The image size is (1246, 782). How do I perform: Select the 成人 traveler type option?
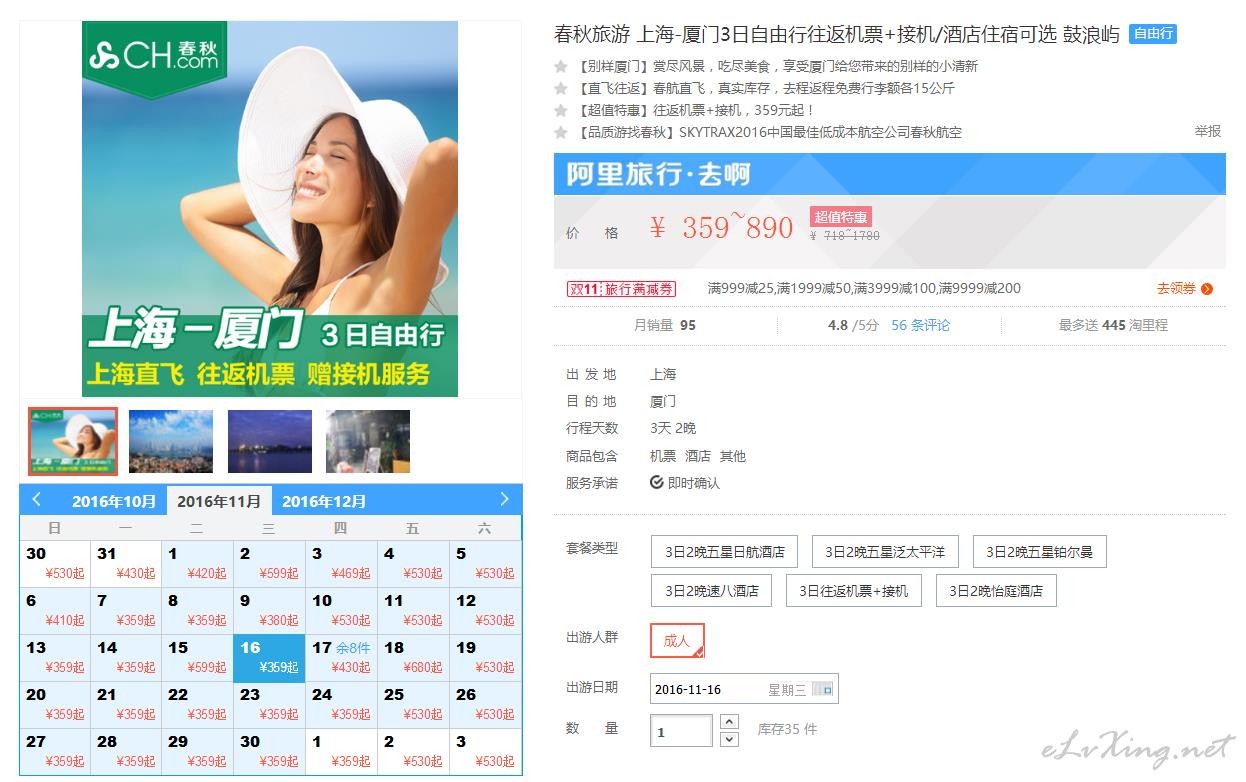677,641
